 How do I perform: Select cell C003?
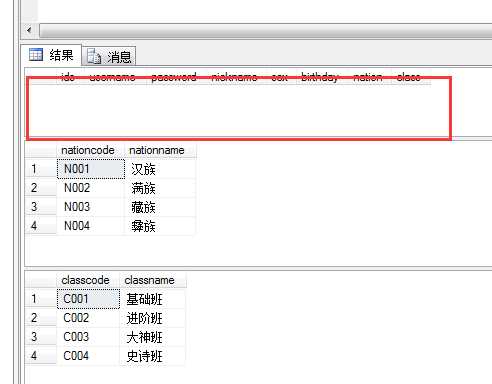pyautogui.click(x=88, y=337)
